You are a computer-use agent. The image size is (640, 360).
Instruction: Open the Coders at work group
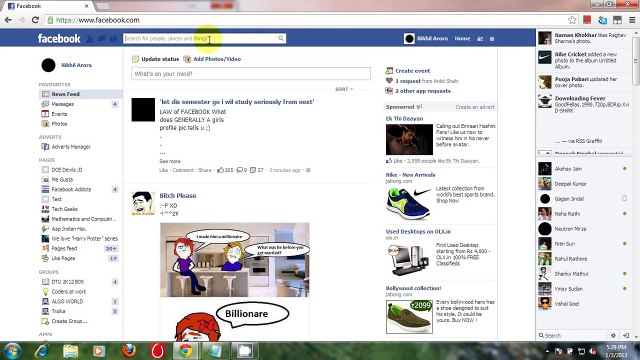(69, 291)
